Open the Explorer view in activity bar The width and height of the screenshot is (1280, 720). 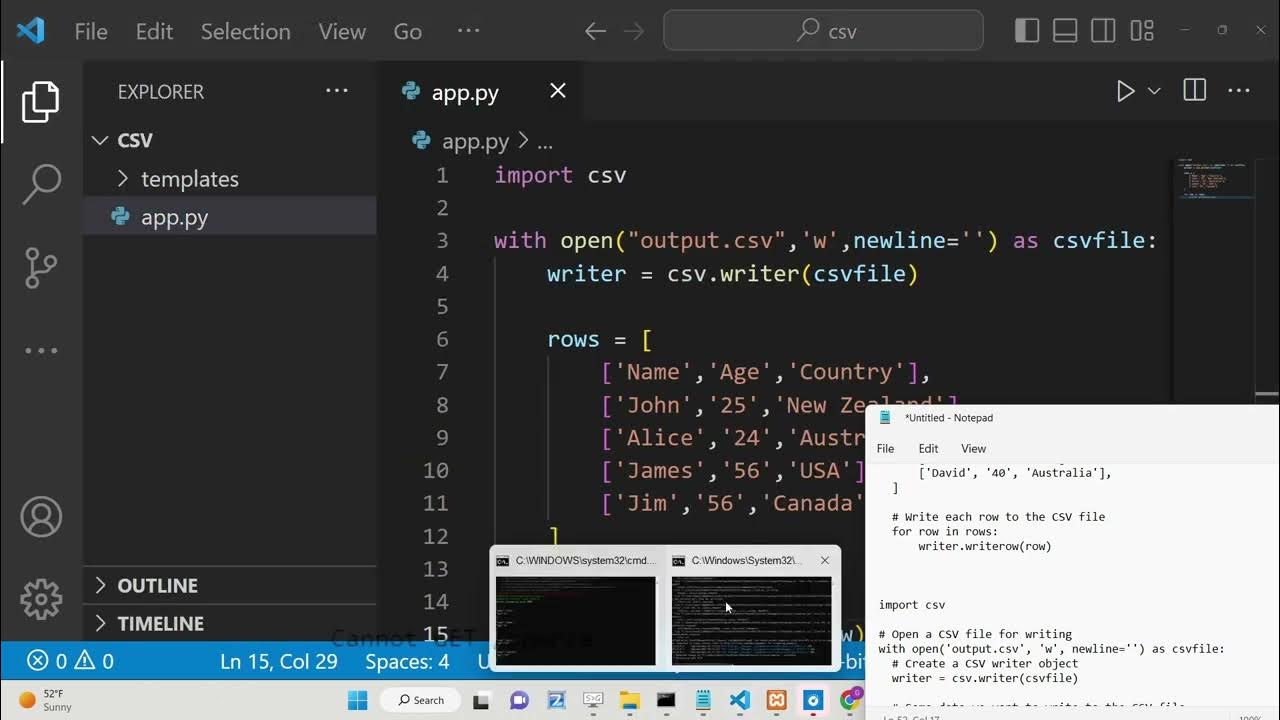point(40,102)
